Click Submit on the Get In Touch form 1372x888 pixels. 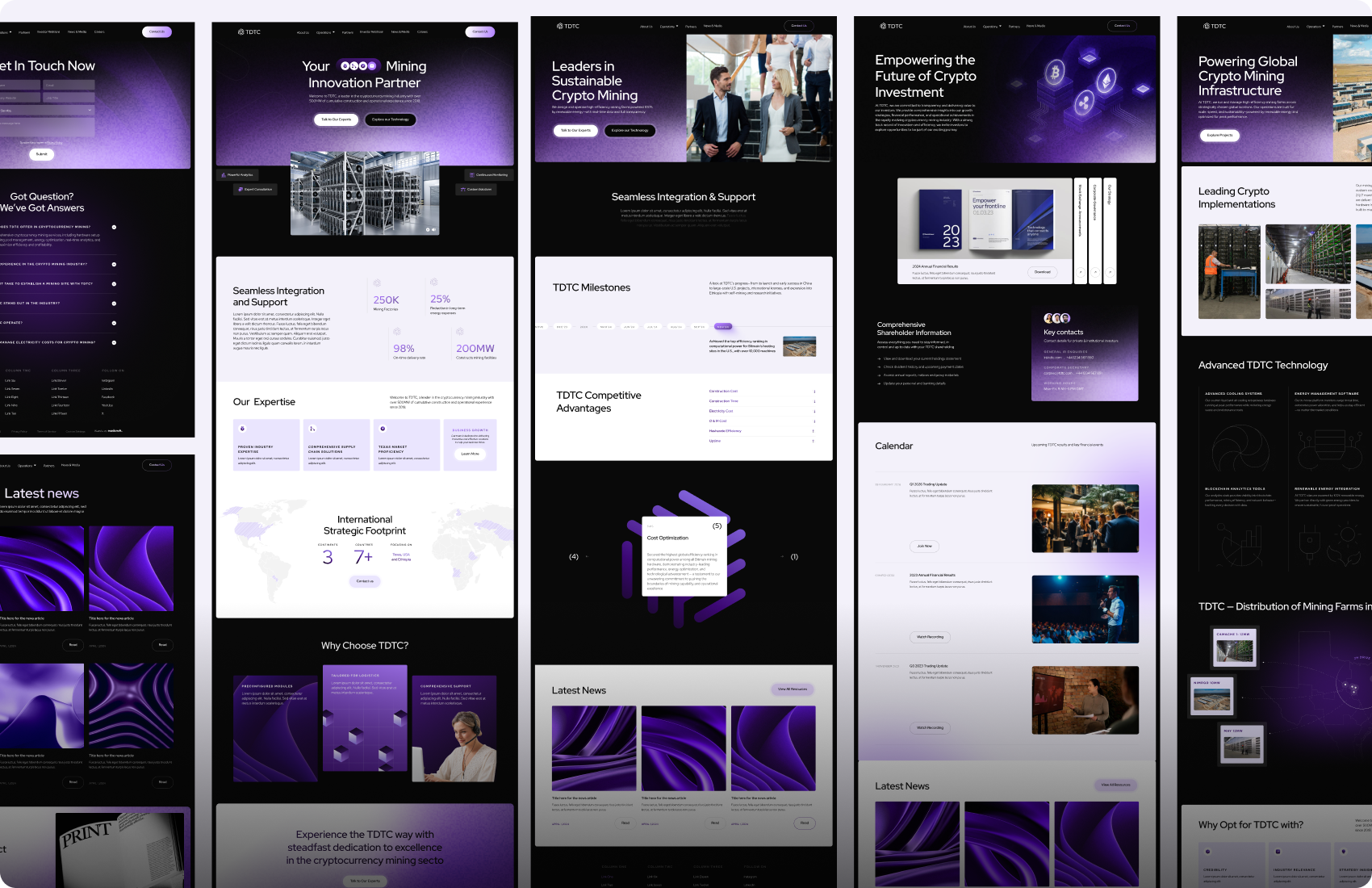[x=42, y=153]
